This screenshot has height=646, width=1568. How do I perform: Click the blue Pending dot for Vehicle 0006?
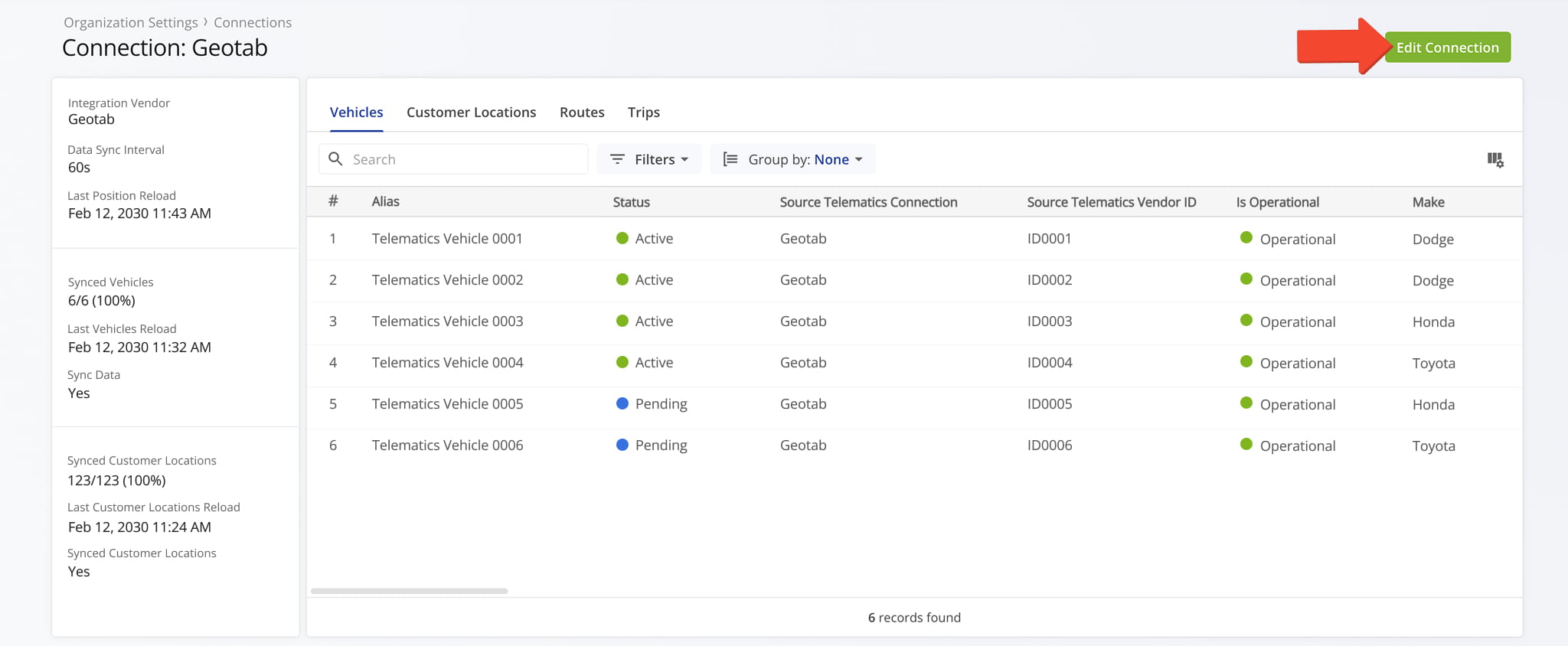[x=622, y=445]
